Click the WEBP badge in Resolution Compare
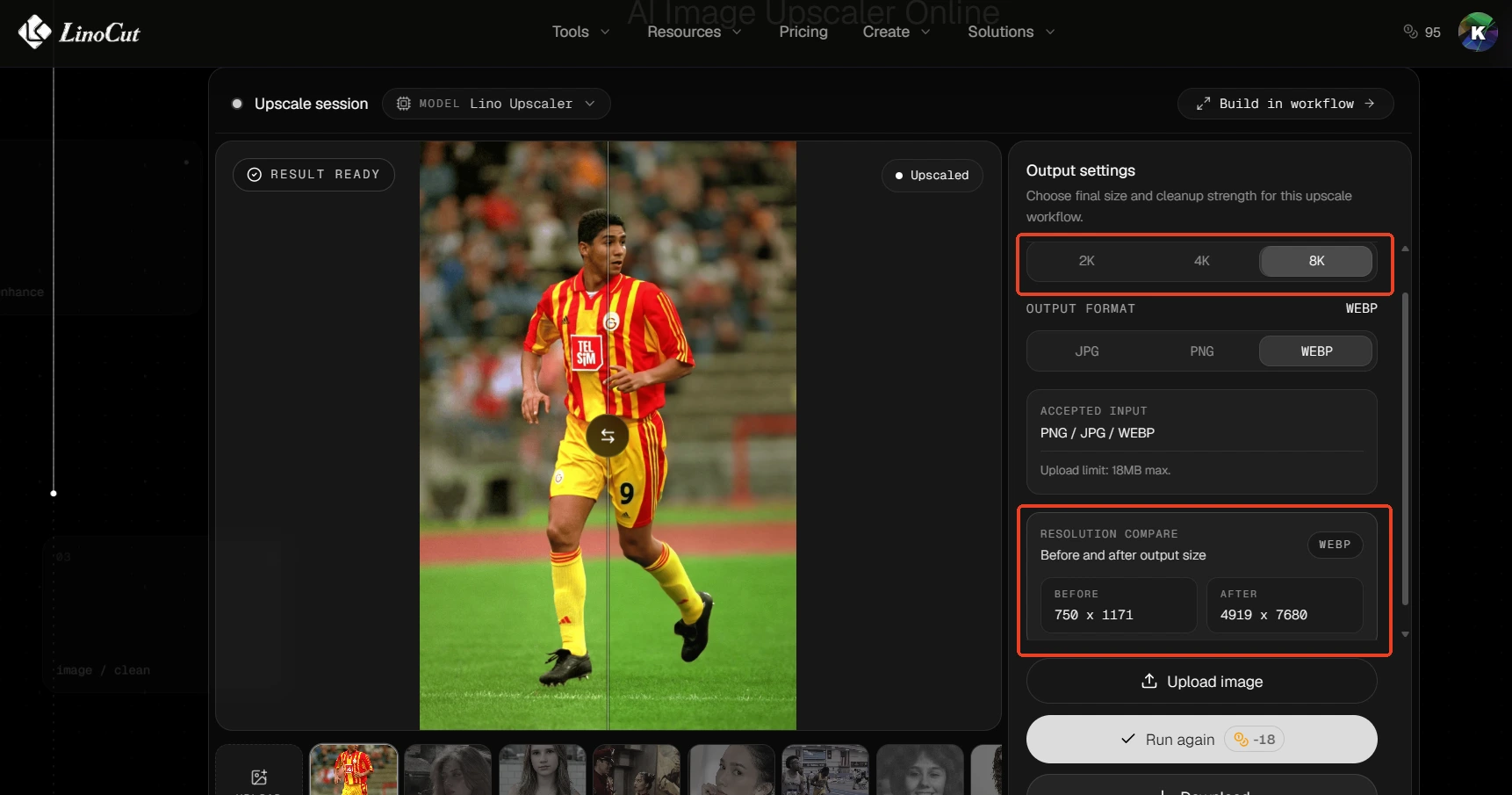The width and height of the screenshot is (1512, 795). pos(1335,545)
